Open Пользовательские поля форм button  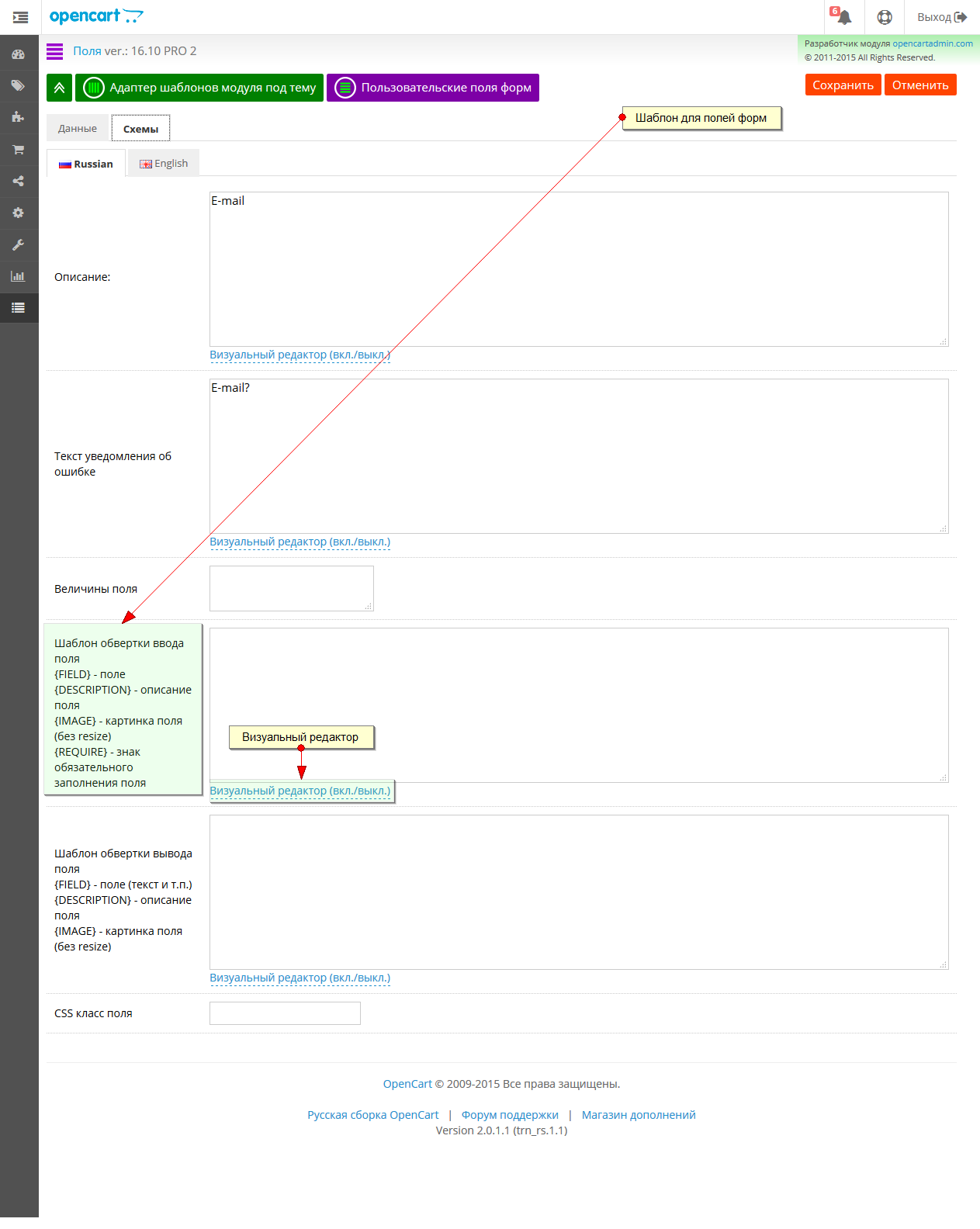tap(433, 88)
